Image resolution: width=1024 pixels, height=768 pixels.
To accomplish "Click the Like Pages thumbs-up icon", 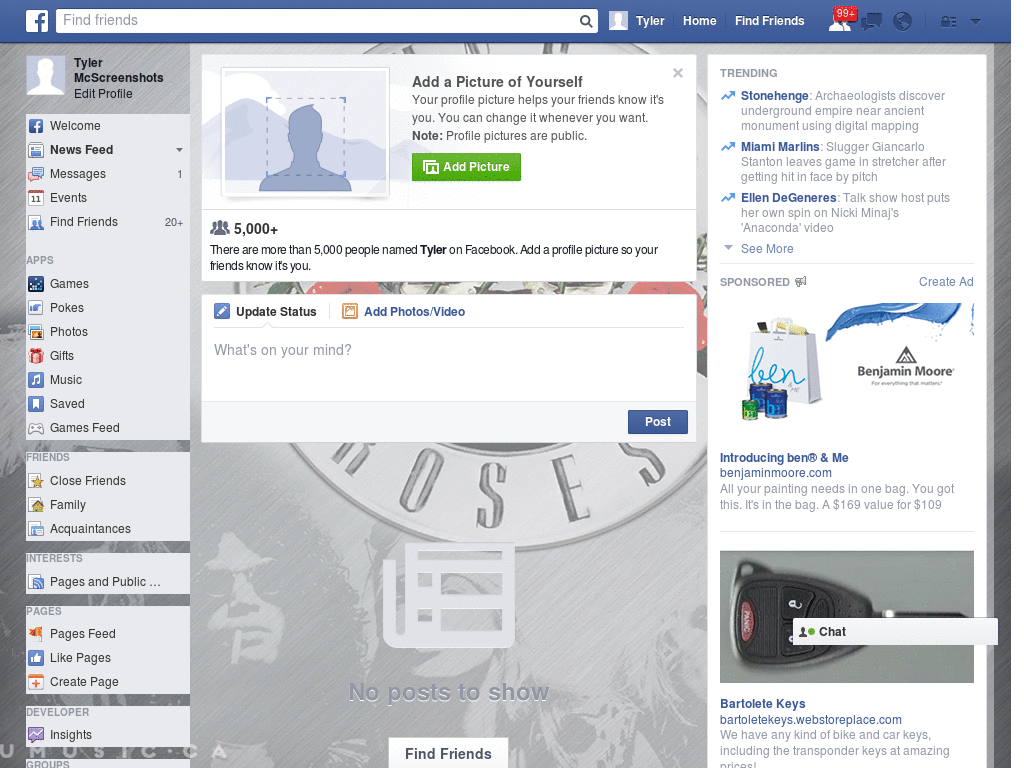I will pos(36,658).
